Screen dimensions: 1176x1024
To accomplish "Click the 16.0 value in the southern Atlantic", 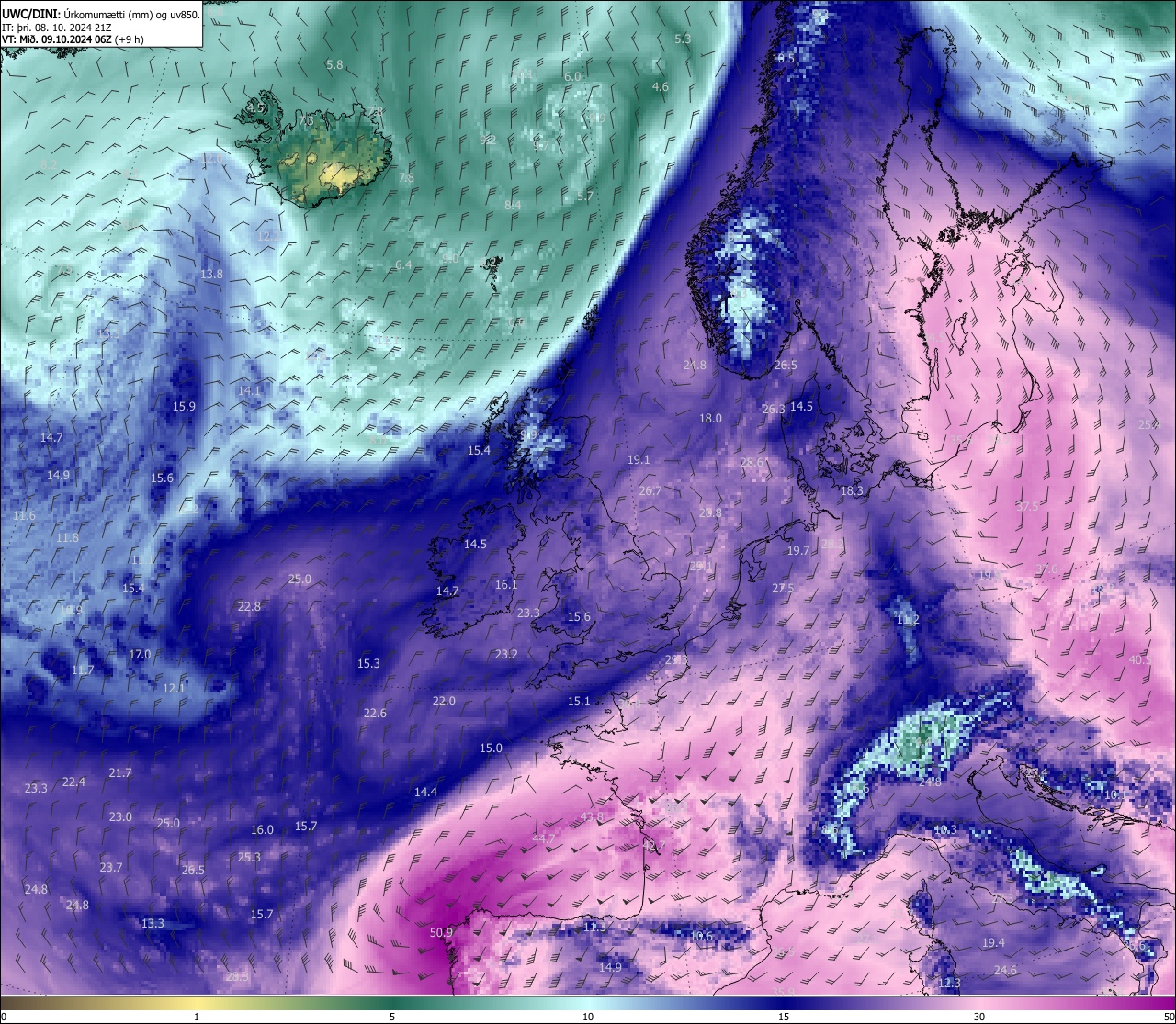I will (x=262, y=829).
